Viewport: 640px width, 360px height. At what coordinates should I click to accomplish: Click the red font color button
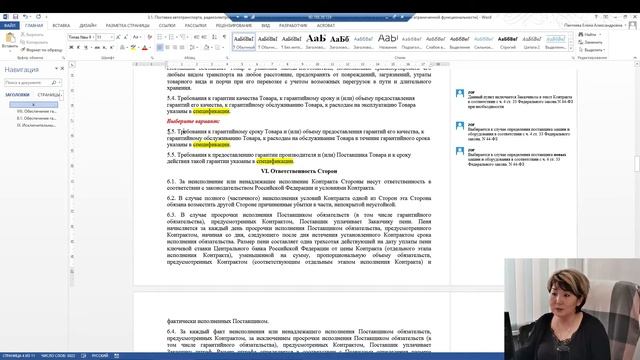coord(144,48)
